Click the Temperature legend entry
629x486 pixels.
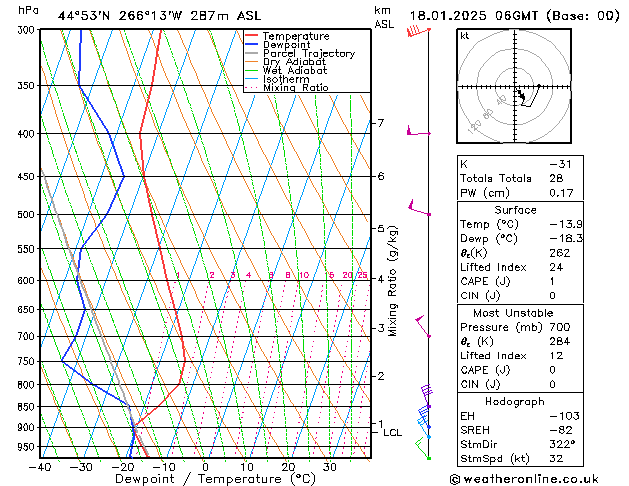pyautogui.click(x=287, y=36)
